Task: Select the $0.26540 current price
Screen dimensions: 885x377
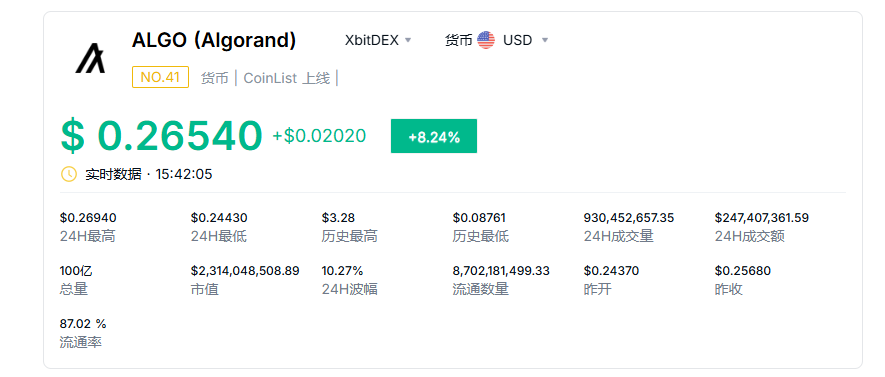Action: (x=161, y=135)
